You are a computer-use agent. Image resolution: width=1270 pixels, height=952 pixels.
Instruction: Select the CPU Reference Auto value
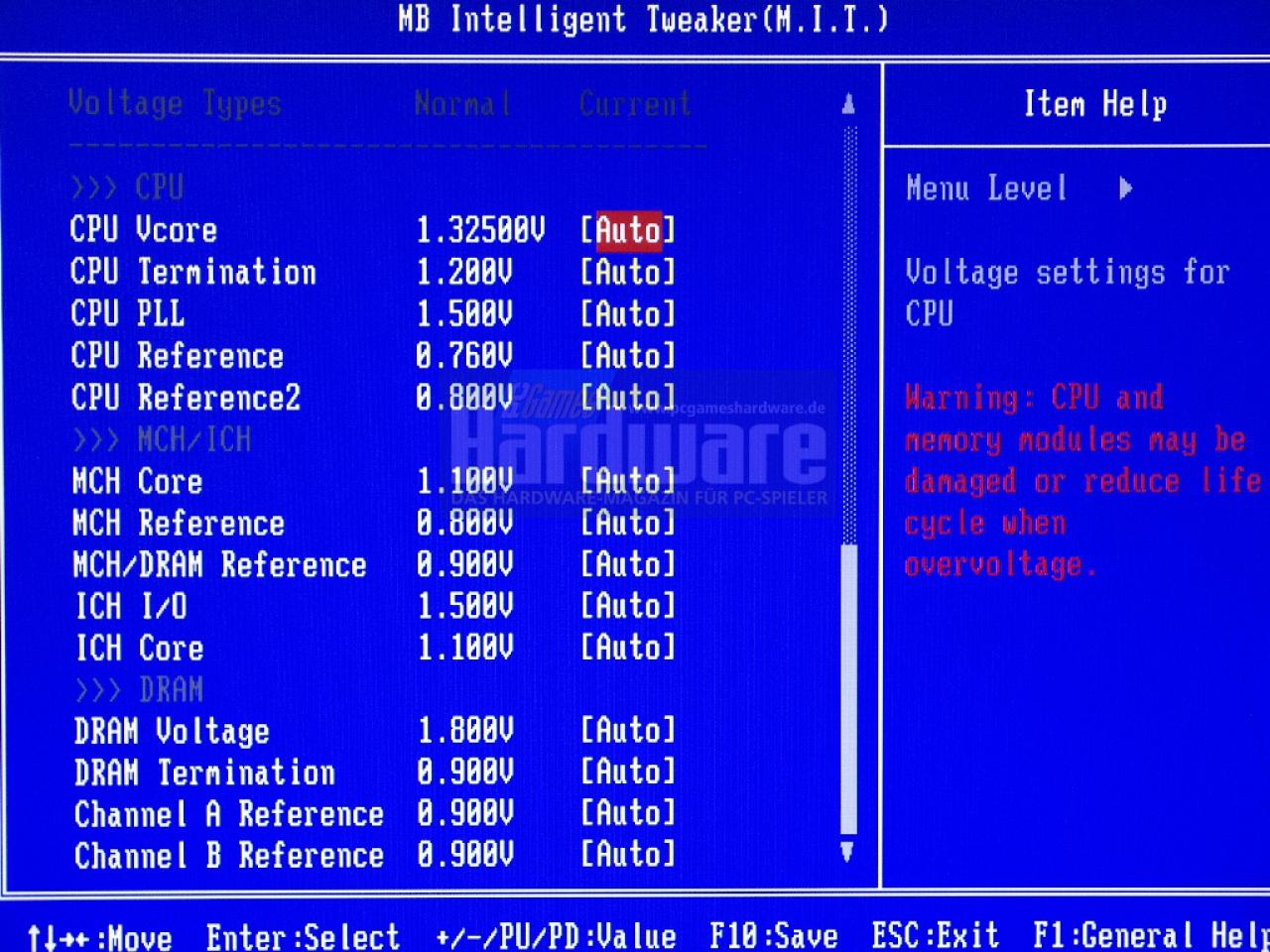point(628,355)
